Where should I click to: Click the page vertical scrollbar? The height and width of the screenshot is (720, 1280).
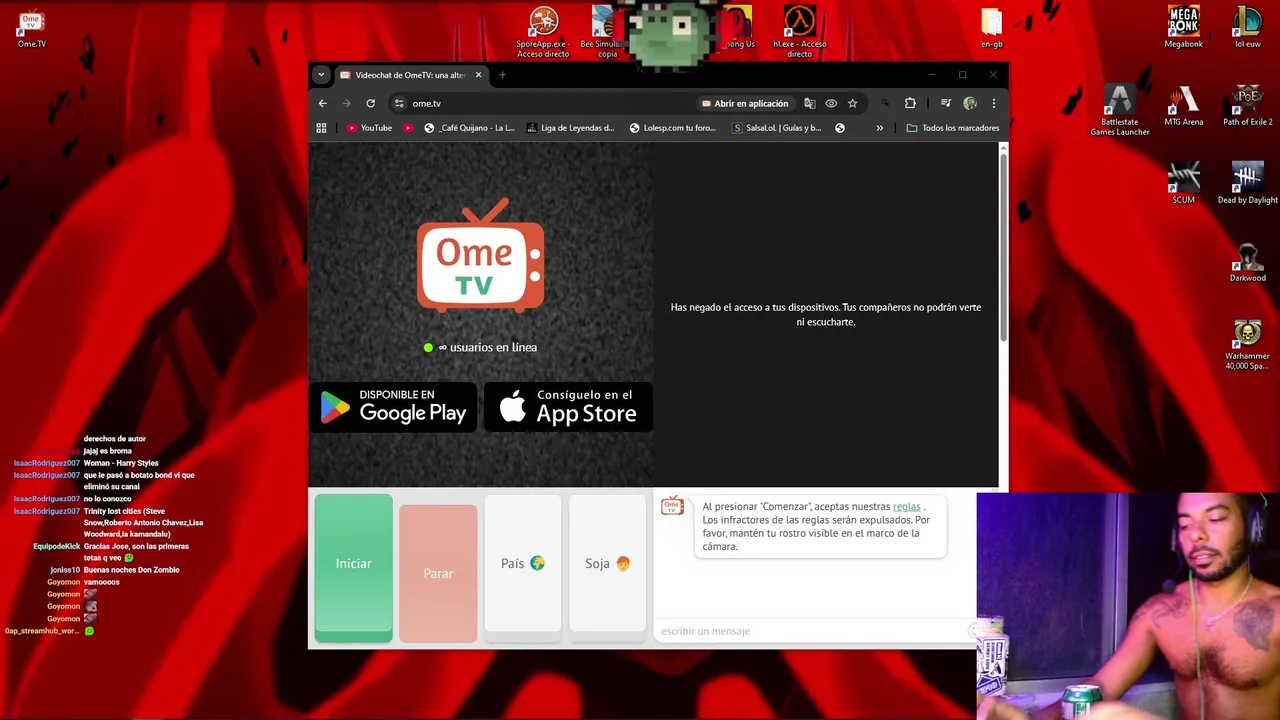pyautogui.click(x=1003, y=247)
